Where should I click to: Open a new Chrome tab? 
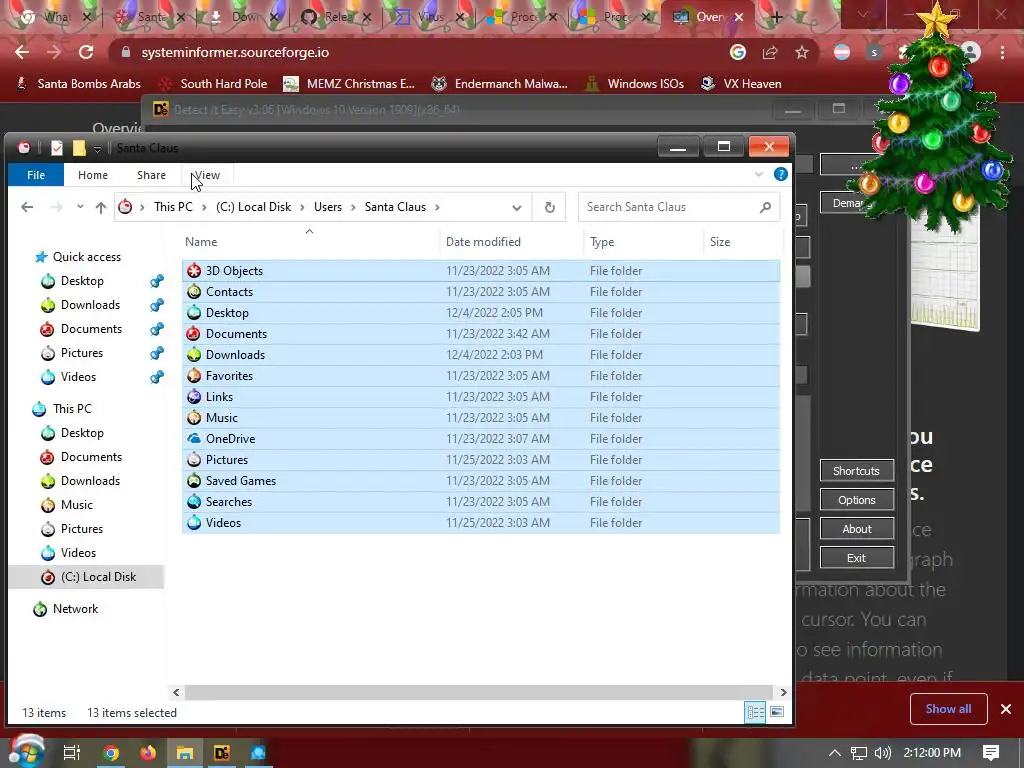click(x=776, y=17)
